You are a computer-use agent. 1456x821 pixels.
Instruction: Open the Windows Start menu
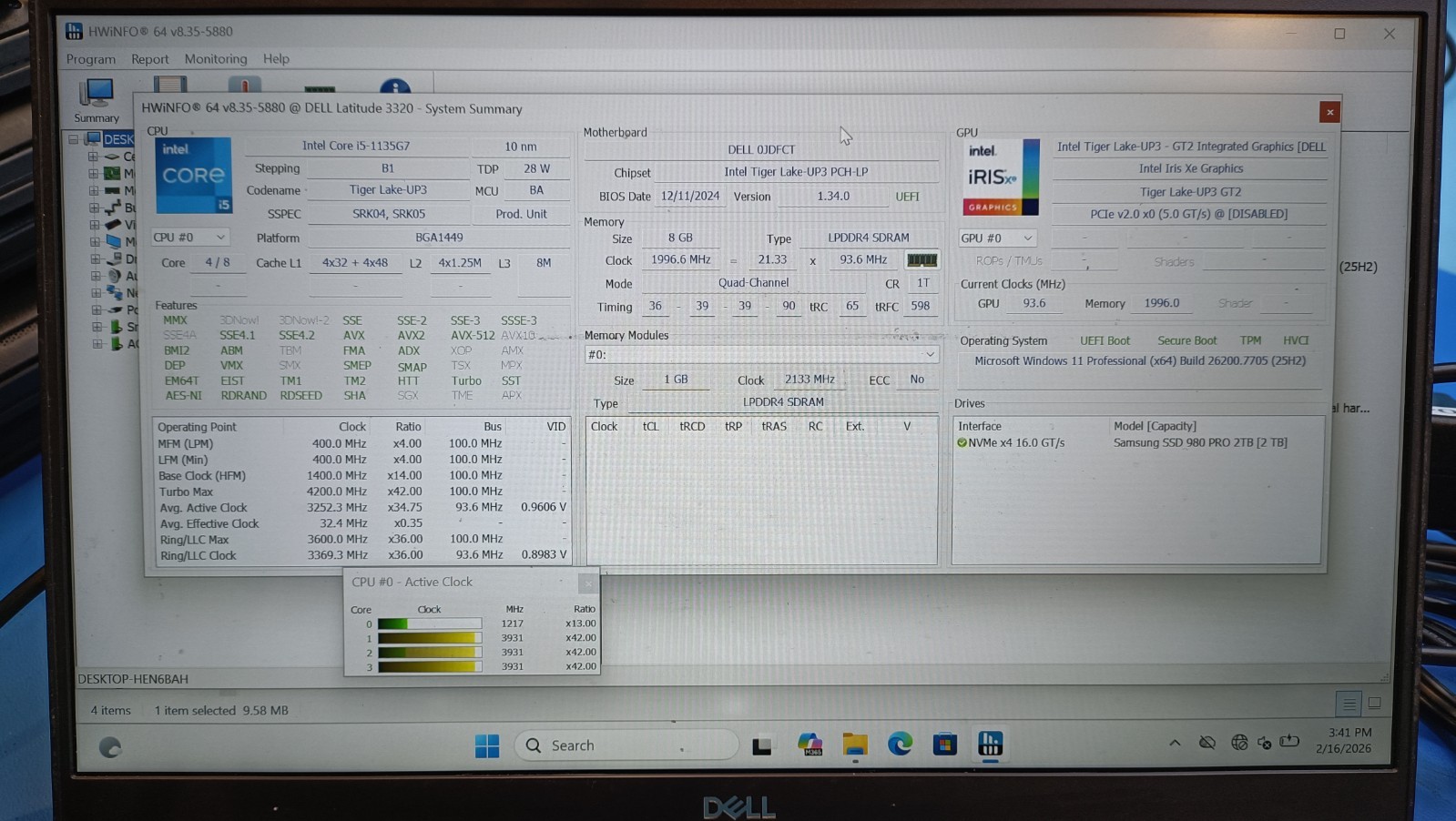[487, 745]
